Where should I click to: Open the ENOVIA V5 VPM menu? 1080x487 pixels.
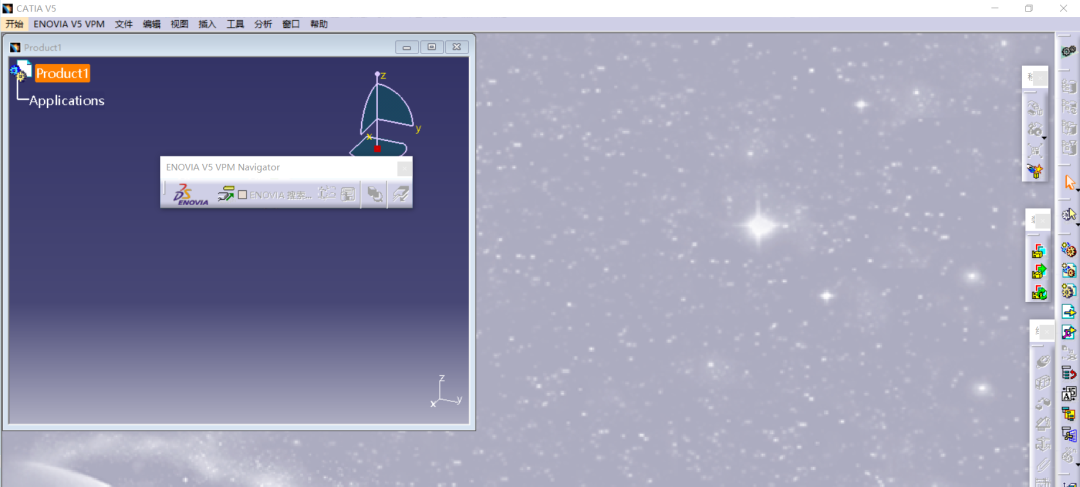pos(69,24)
